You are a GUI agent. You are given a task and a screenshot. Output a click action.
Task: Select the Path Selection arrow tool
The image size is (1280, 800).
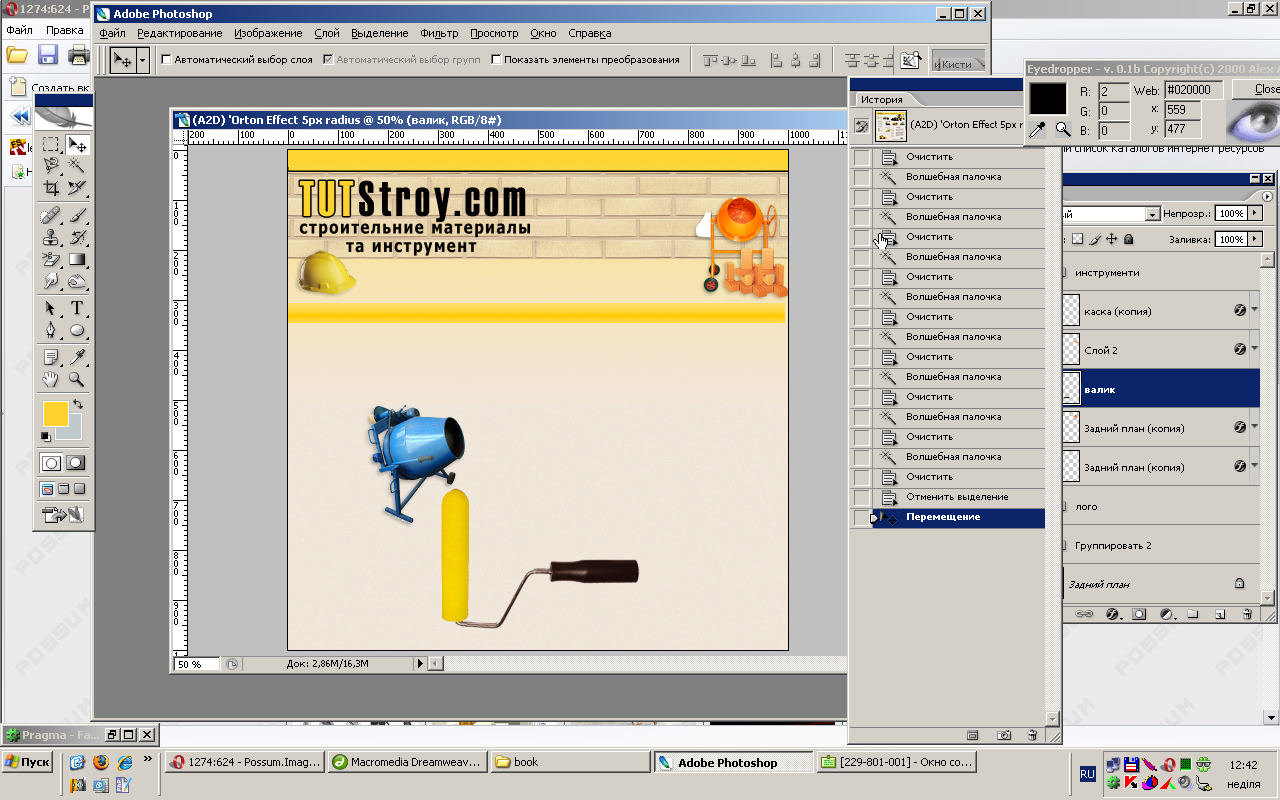click(x=51, y=308)
